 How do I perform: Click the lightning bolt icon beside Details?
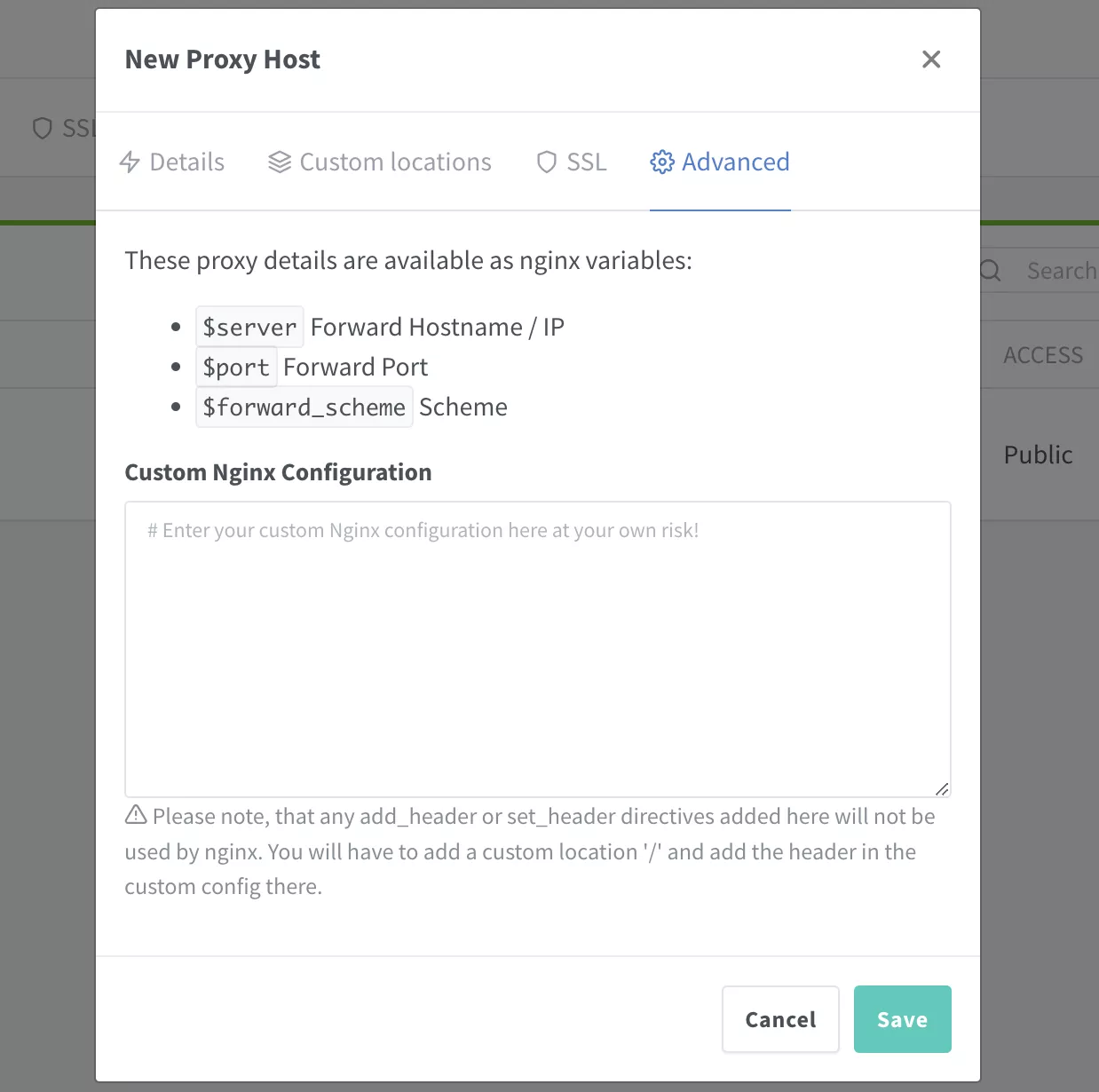point(130,162)
